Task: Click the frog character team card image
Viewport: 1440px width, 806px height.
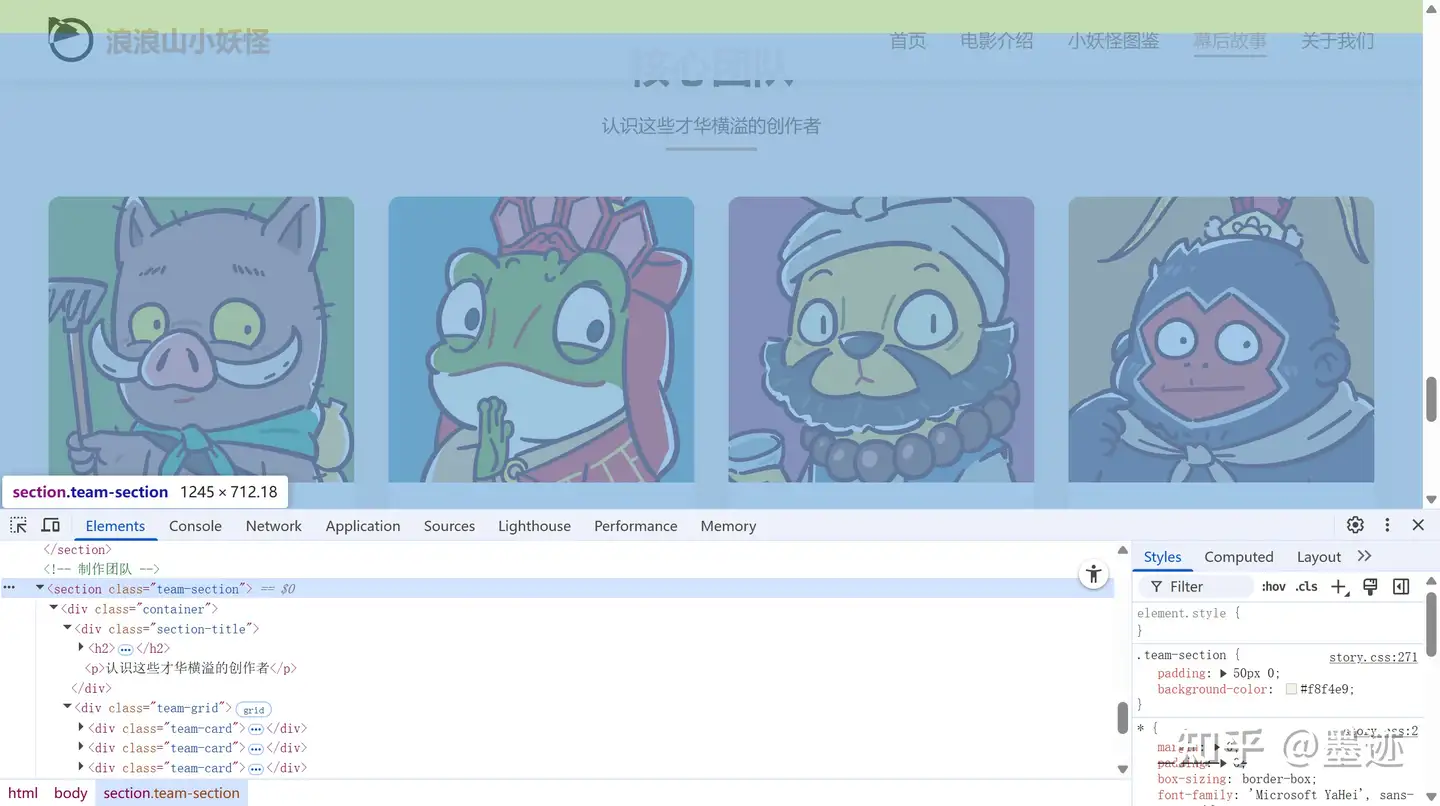Action: [541, 339]
